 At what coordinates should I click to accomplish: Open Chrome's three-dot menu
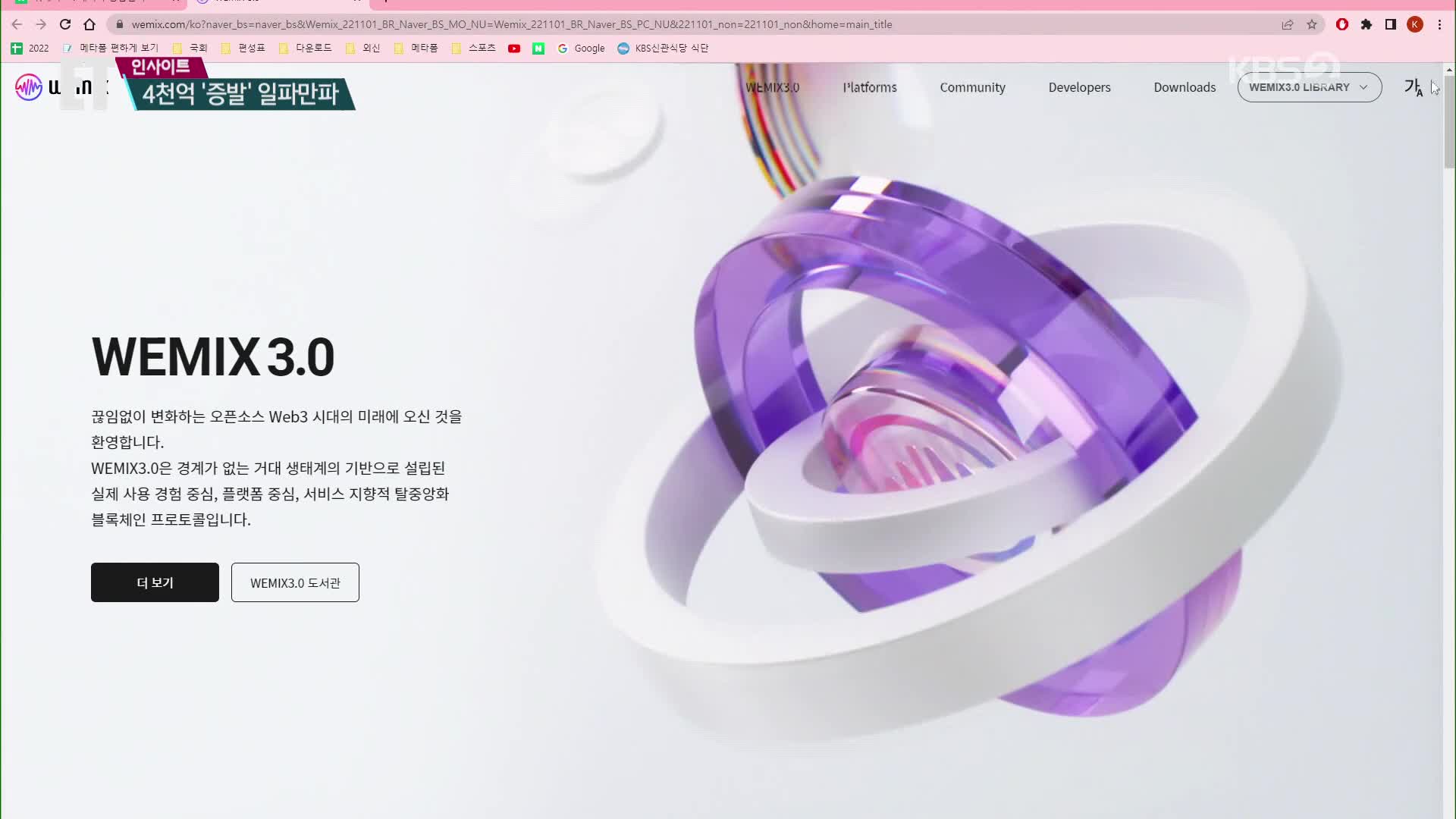pos(1439,24)
